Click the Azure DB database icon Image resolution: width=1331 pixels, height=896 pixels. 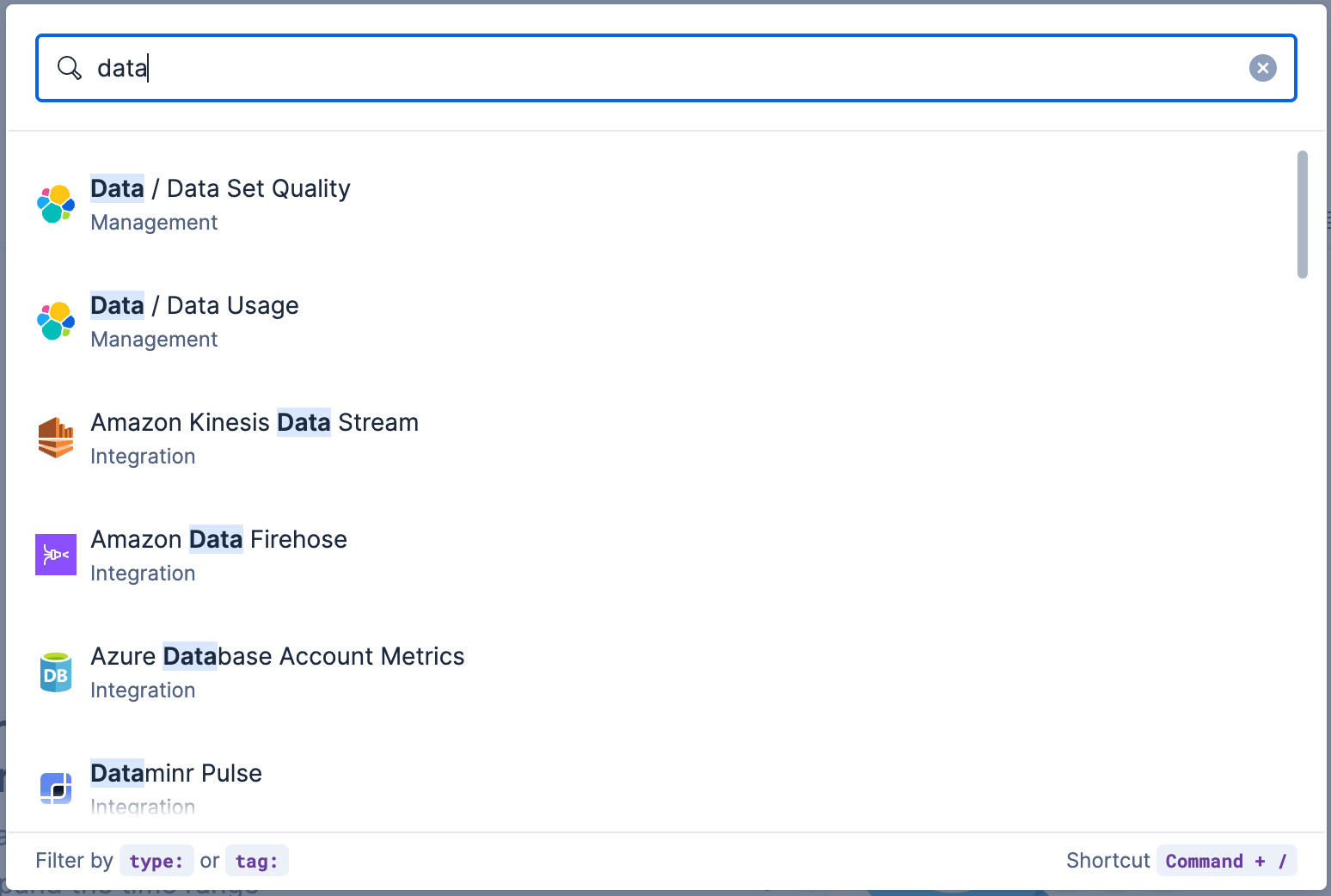(56, 672)
